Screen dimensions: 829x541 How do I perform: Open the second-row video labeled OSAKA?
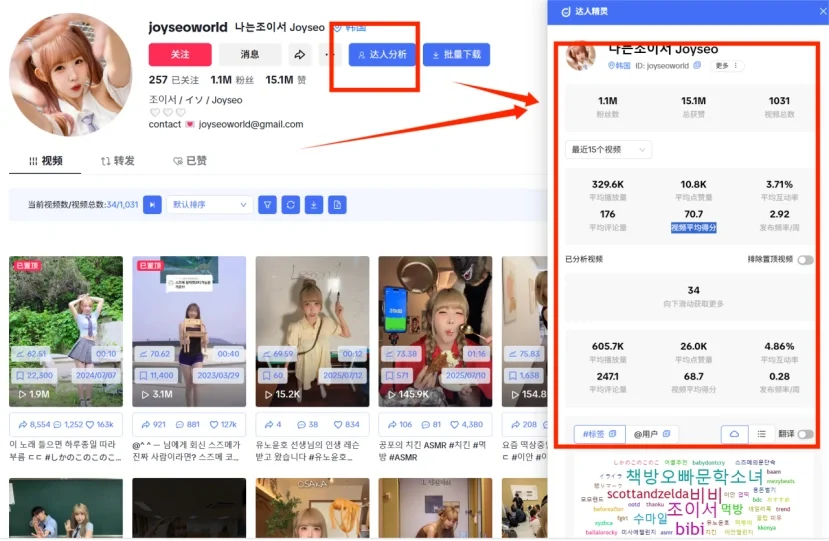[312, 508]
